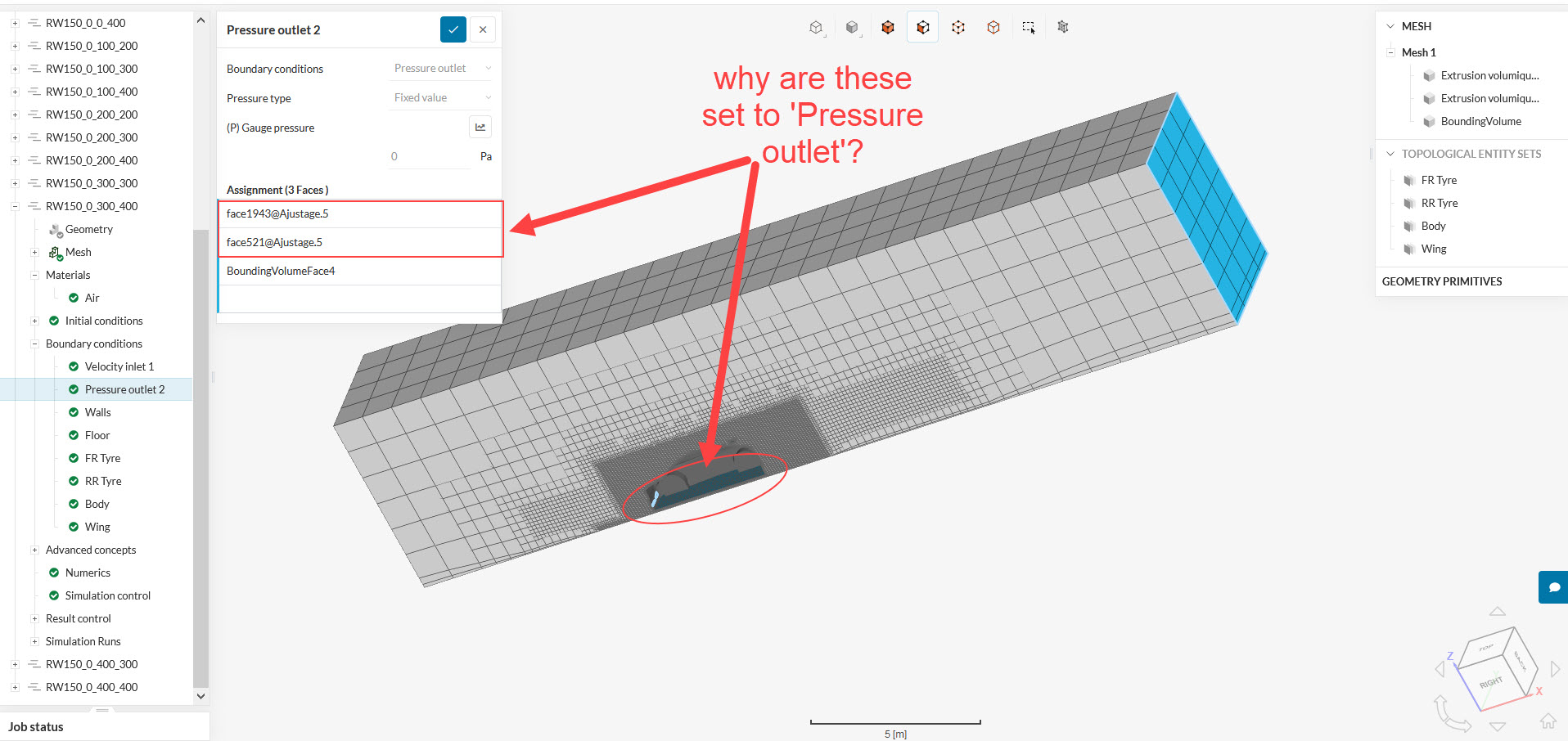Open the Boundary conditions type dropdown
The height and width of the screenshot is (741, 1568).
[442, 69]
